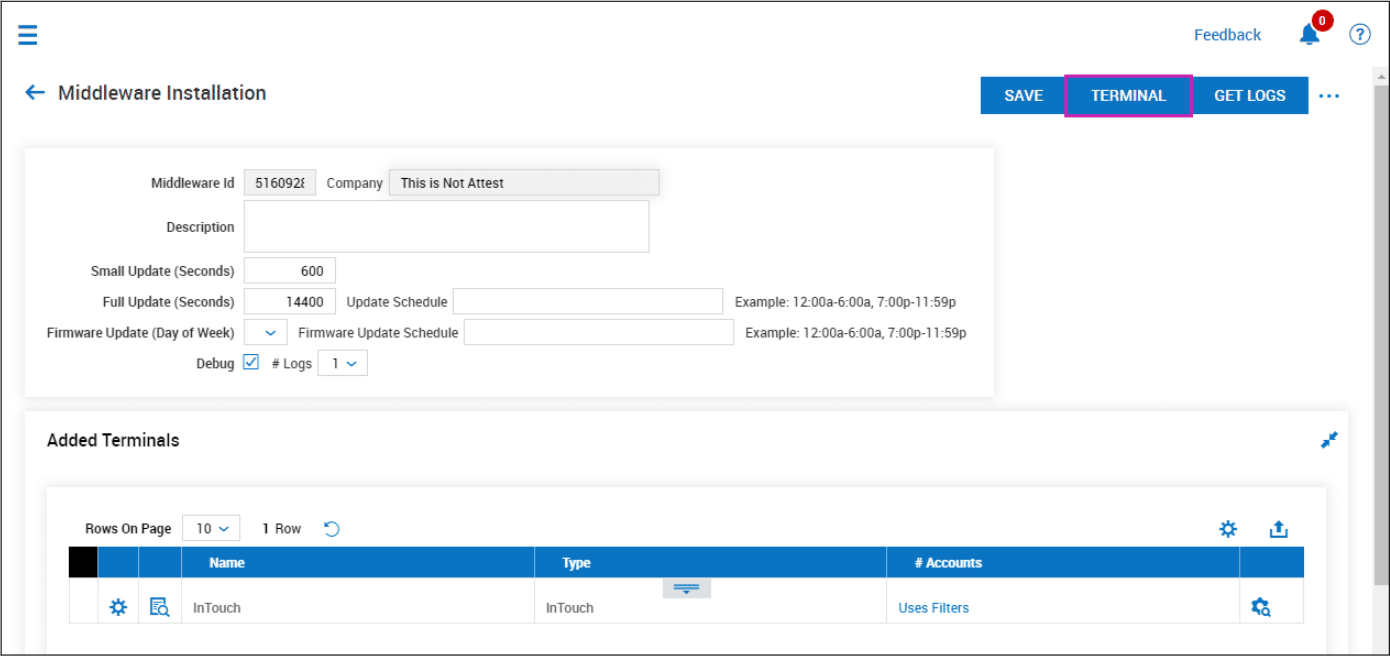The image size is (1390, 656).
Task: View InTouch row details icon
Action: [x=159, y=607]
